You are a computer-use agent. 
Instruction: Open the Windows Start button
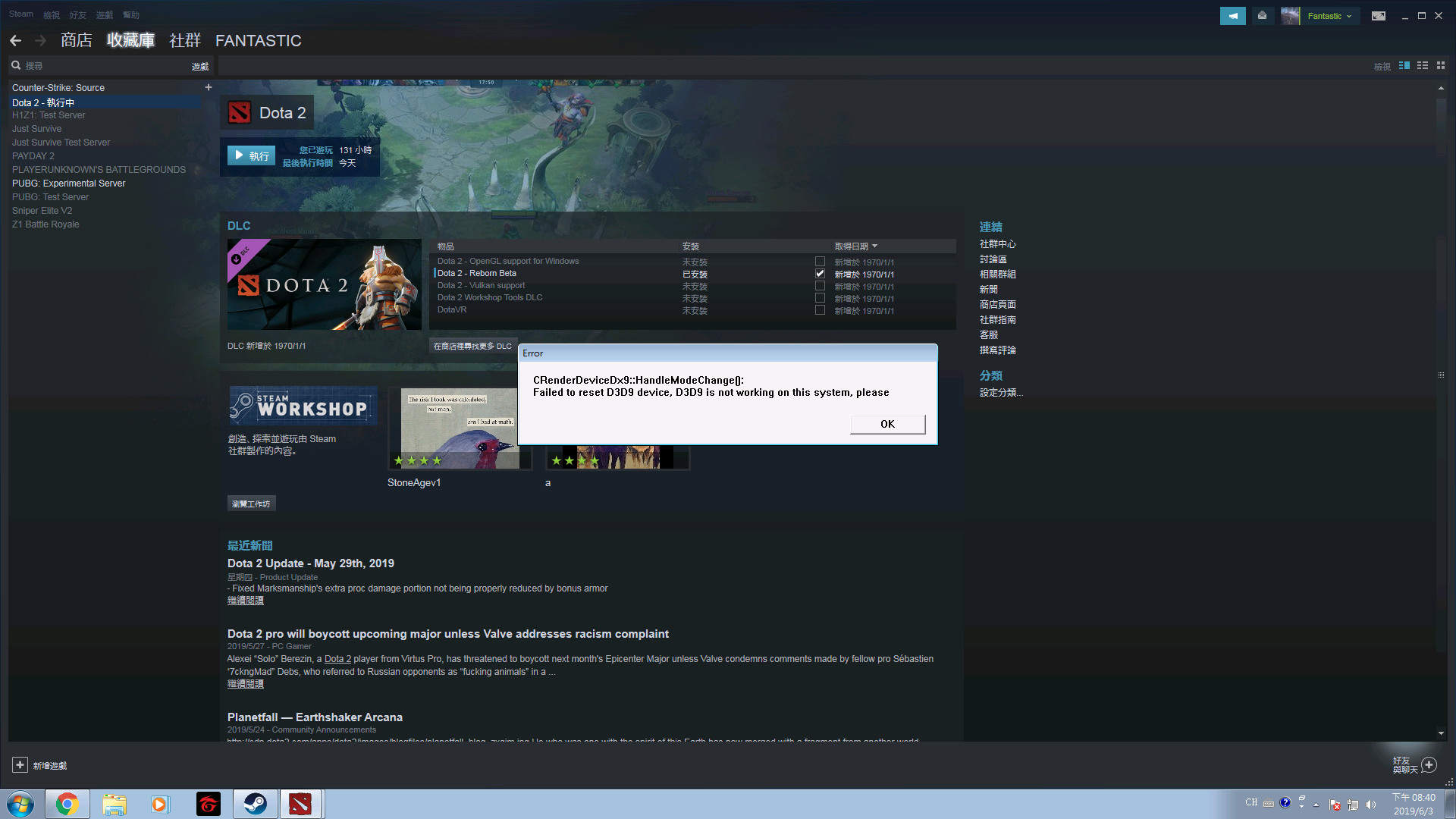[x=20, y=804]
